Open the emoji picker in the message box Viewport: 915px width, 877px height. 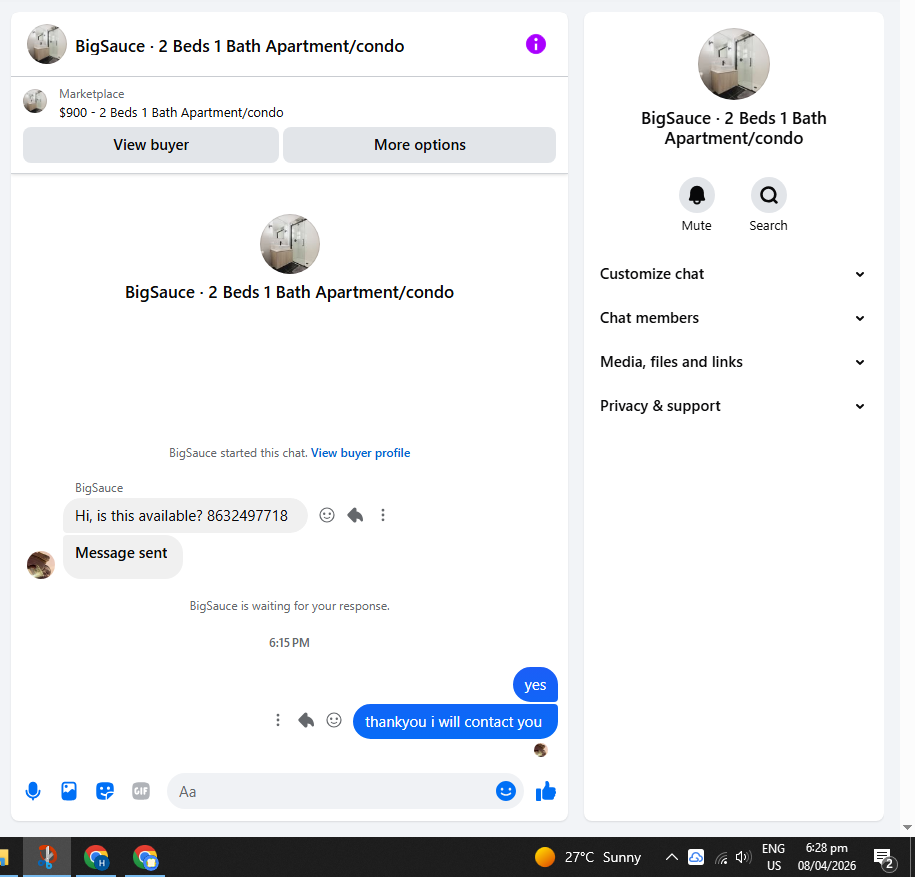(x=505, y=791)
